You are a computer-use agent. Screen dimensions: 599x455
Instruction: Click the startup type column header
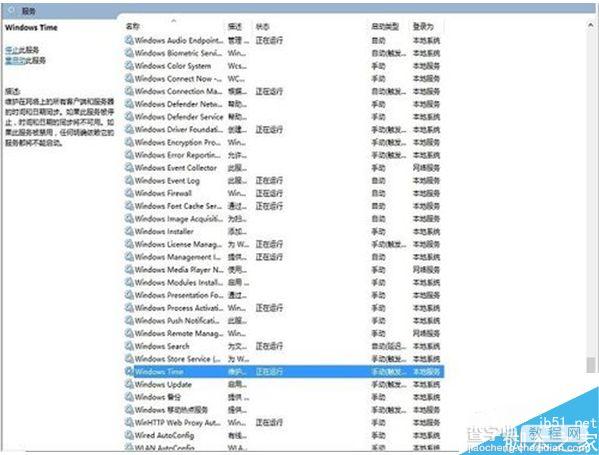[x=385, y=26]
